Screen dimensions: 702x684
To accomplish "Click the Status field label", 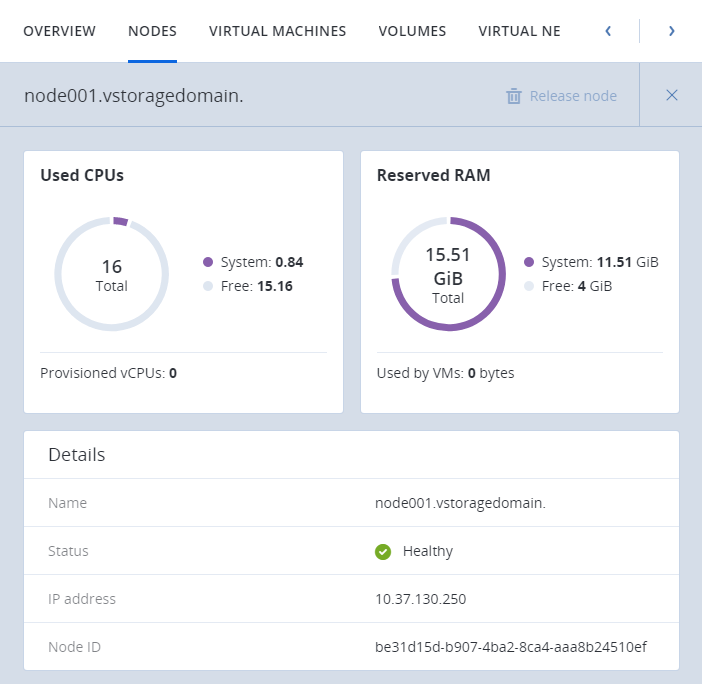I will 68,551.
